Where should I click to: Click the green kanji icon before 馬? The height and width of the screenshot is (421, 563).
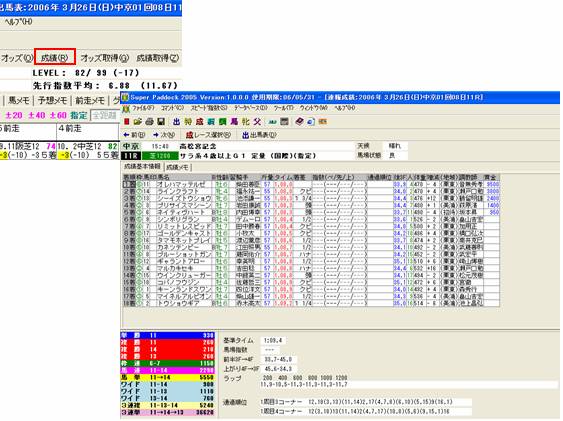(x=223, y=122)
